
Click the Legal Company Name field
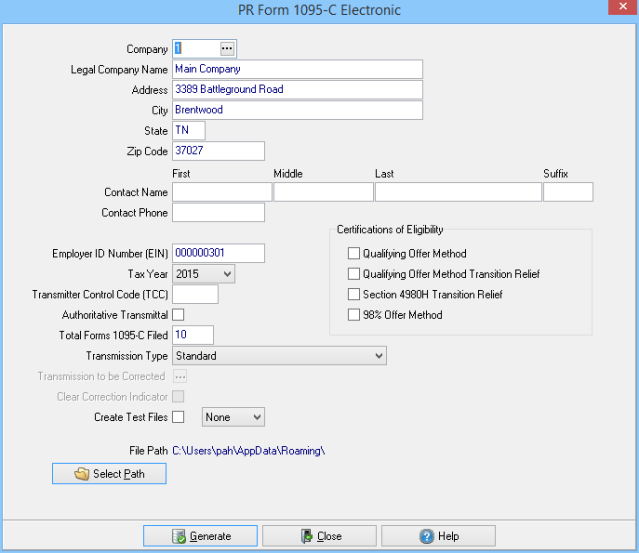[x=297, y=69]
